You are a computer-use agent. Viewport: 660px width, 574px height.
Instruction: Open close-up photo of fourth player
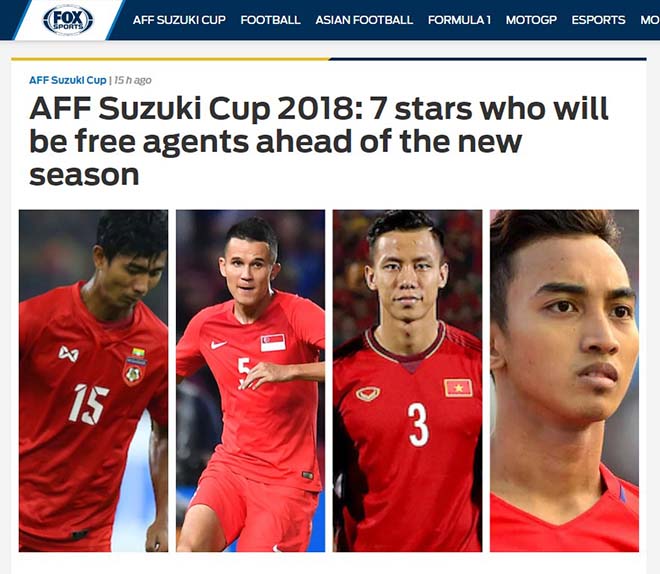pyautogui.click(x=564, y=381)
